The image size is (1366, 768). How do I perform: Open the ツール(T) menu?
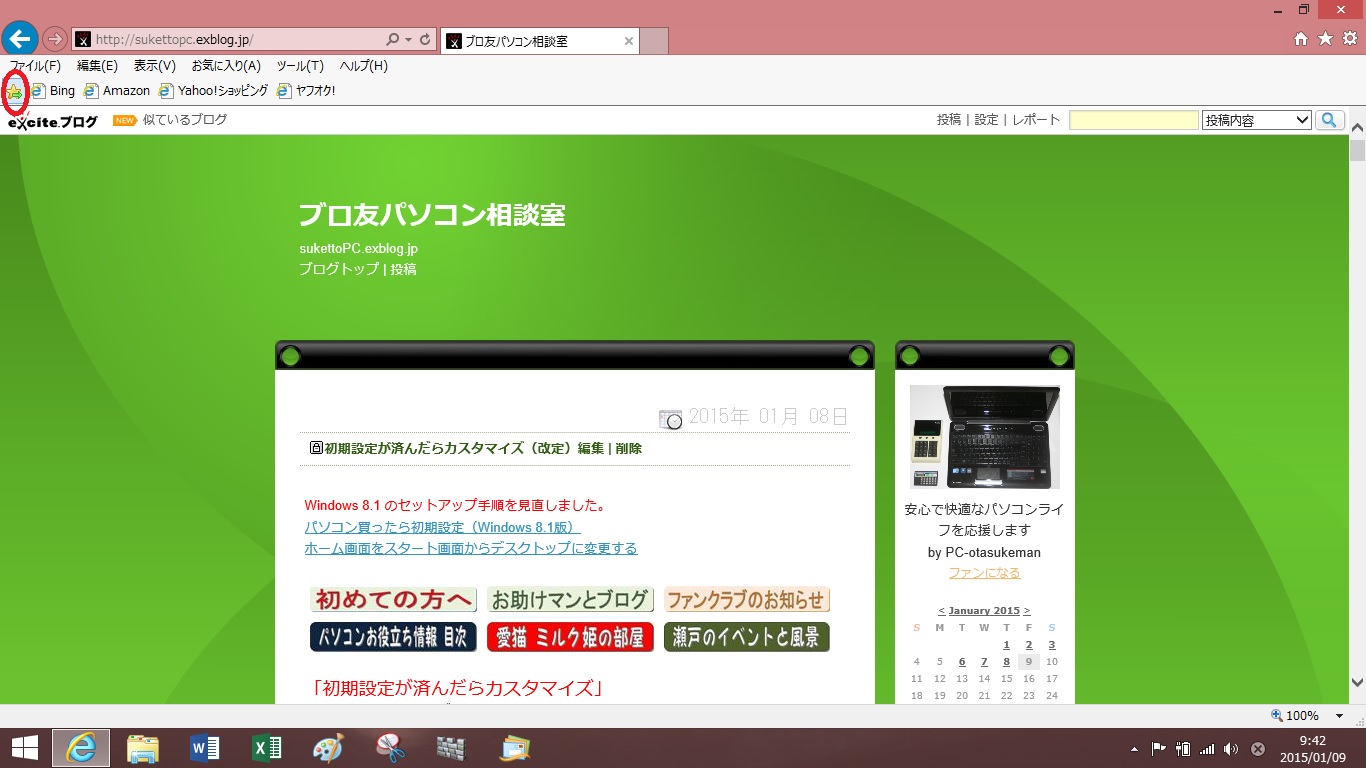[300, 66]
